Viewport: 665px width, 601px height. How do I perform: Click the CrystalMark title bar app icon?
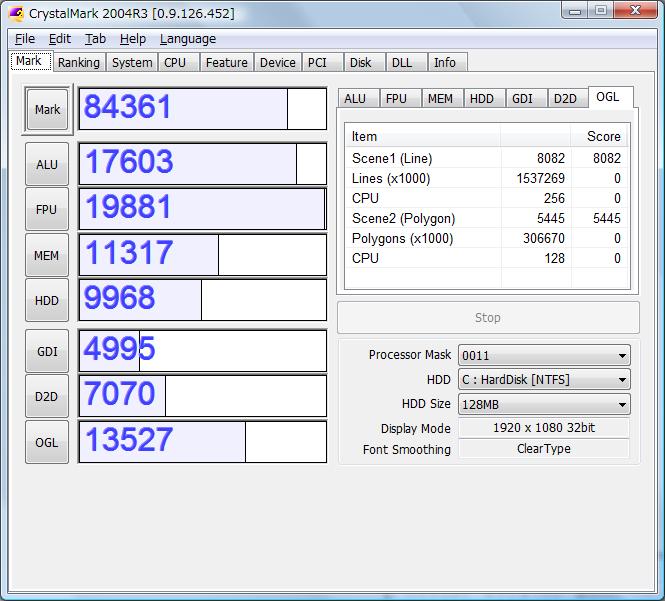[16, 14]
